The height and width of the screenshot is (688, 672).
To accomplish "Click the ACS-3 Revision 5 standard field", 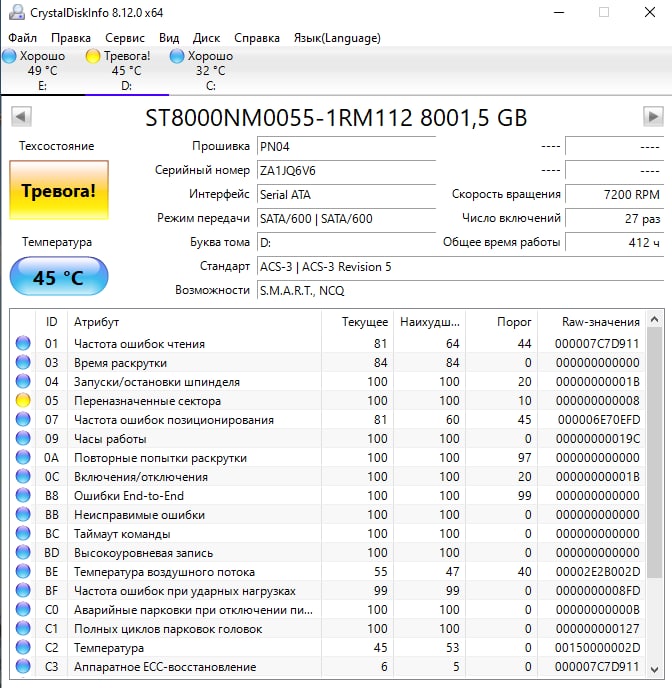I will click(460, 267).
